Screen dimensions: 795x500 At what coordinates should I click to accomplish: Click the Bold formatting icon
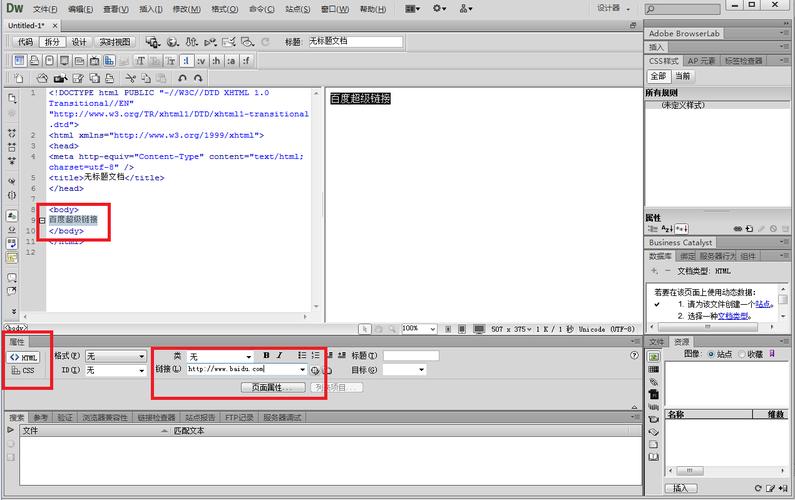click(266, 356)
